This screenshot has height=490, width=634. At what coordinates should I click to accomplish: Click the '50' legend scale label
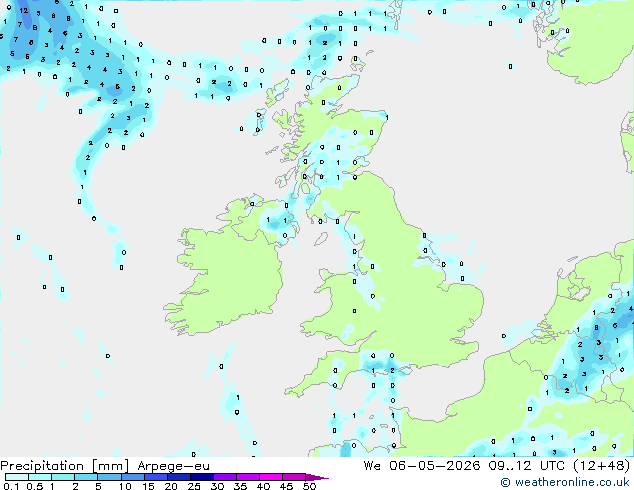pyautogui.click(x=309, y=486)
